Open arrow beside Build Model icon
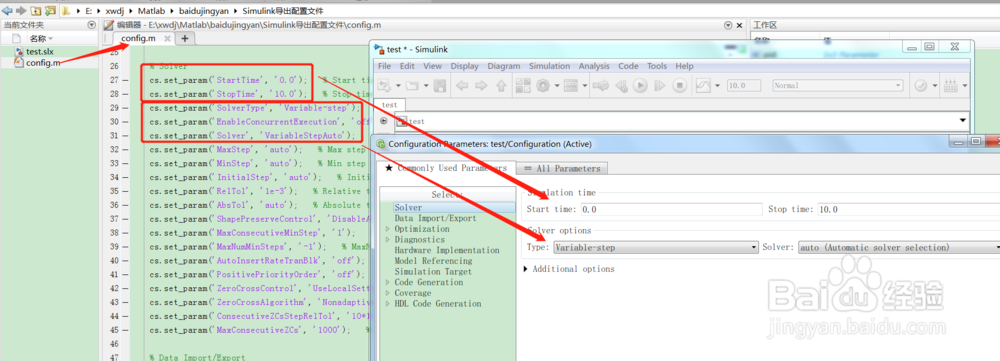 coord(965,85)
